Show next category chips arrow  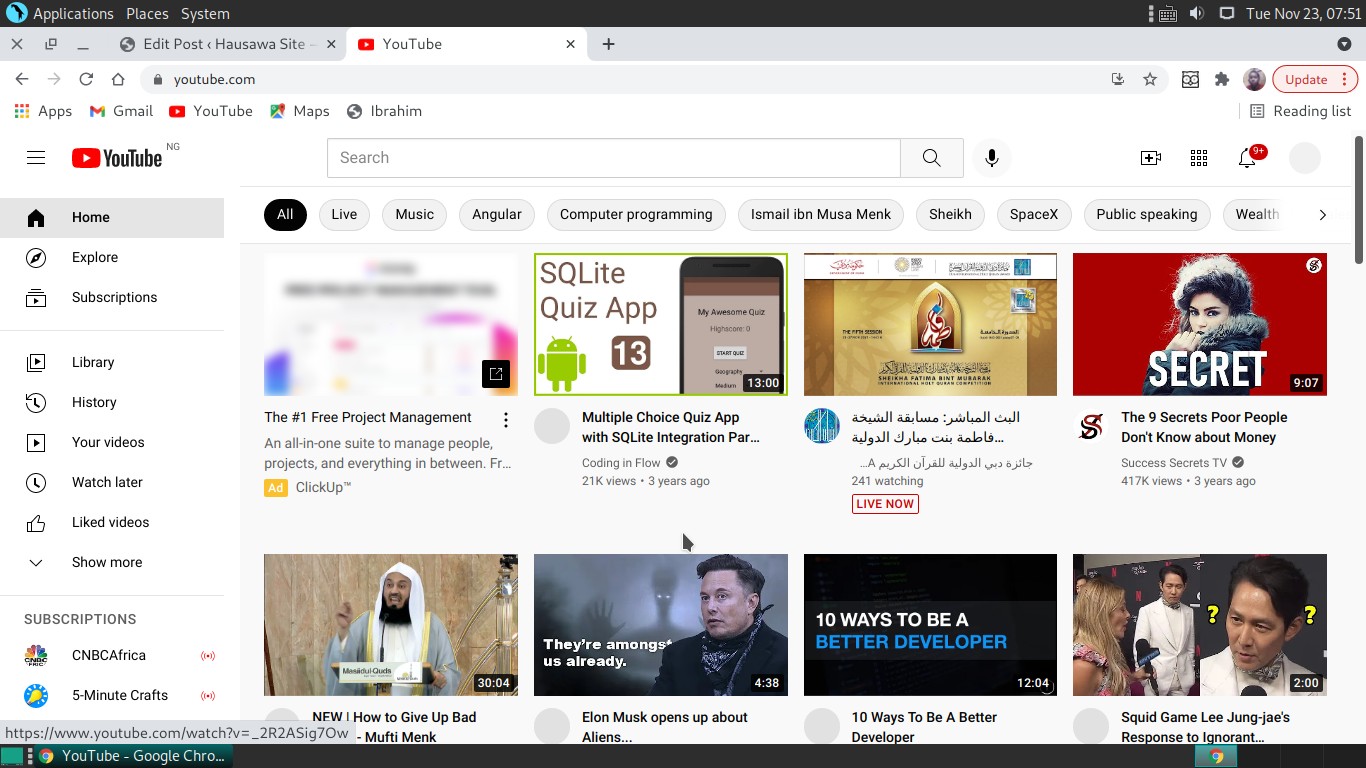pyautogui.click(x=1322, y=214)
